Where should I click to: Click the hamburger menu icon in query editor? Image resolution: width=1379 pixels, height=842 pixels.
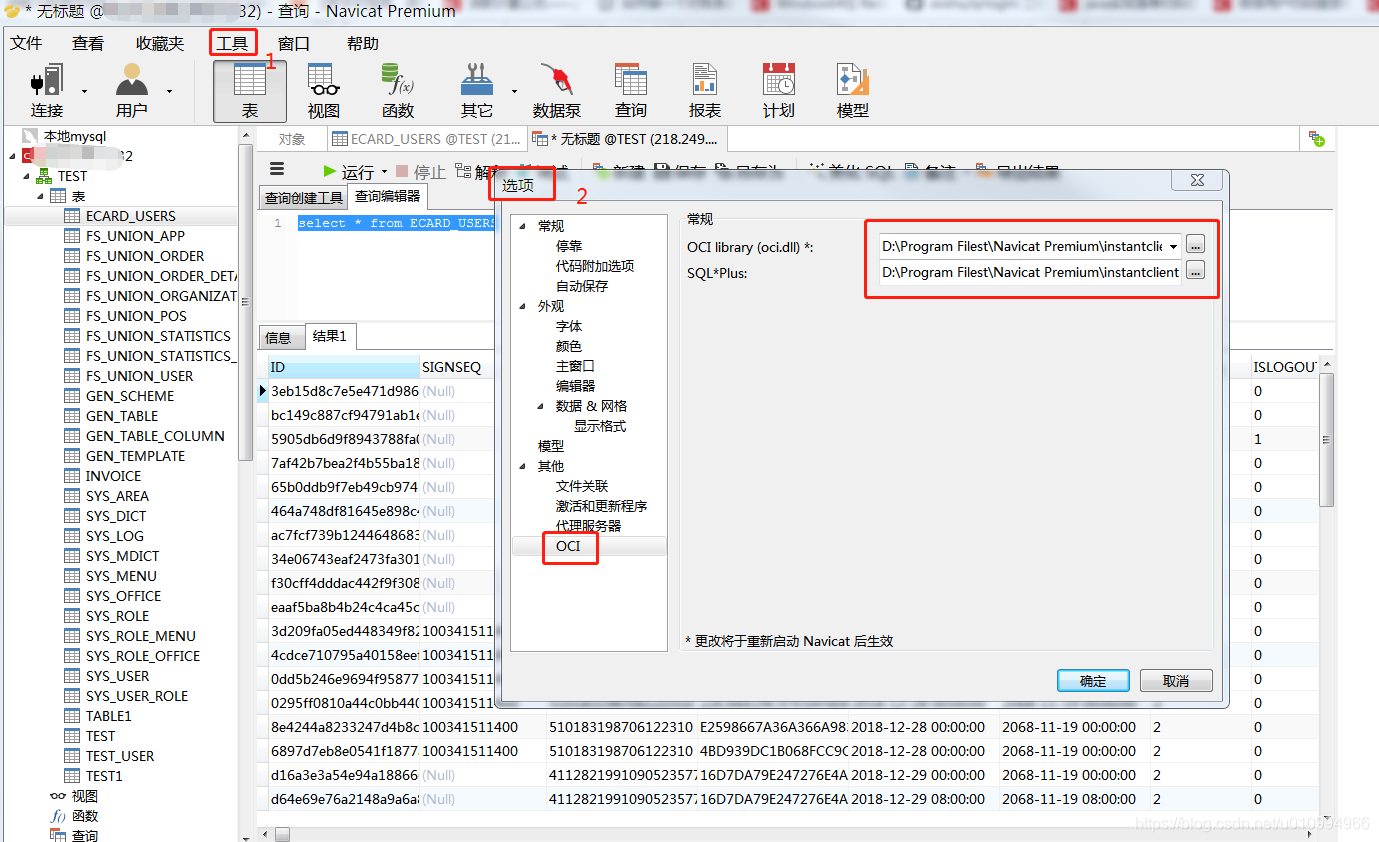[x=277, y=169]
